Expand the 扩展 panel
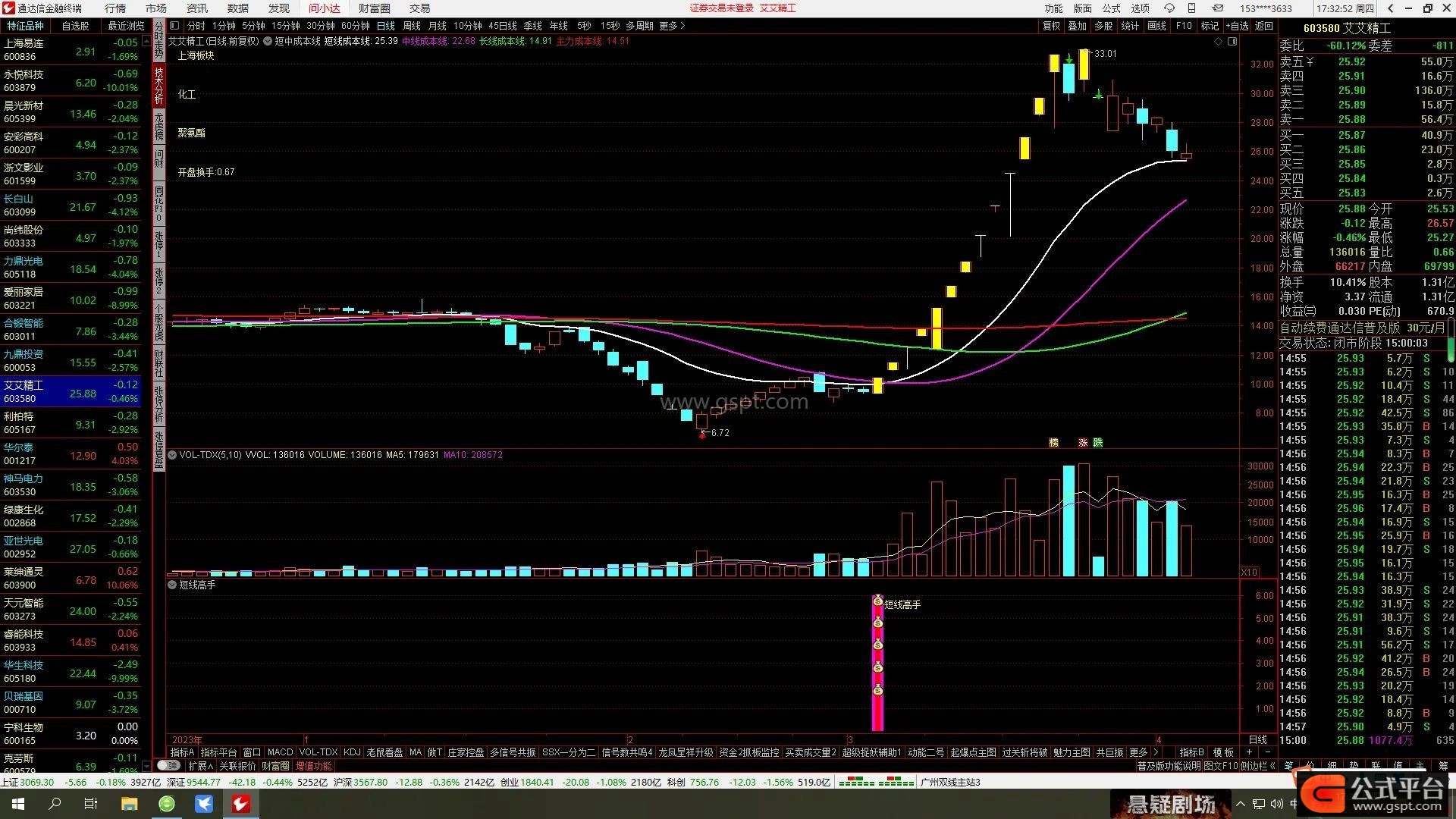Screen dimensions: 1456x819 199,766
